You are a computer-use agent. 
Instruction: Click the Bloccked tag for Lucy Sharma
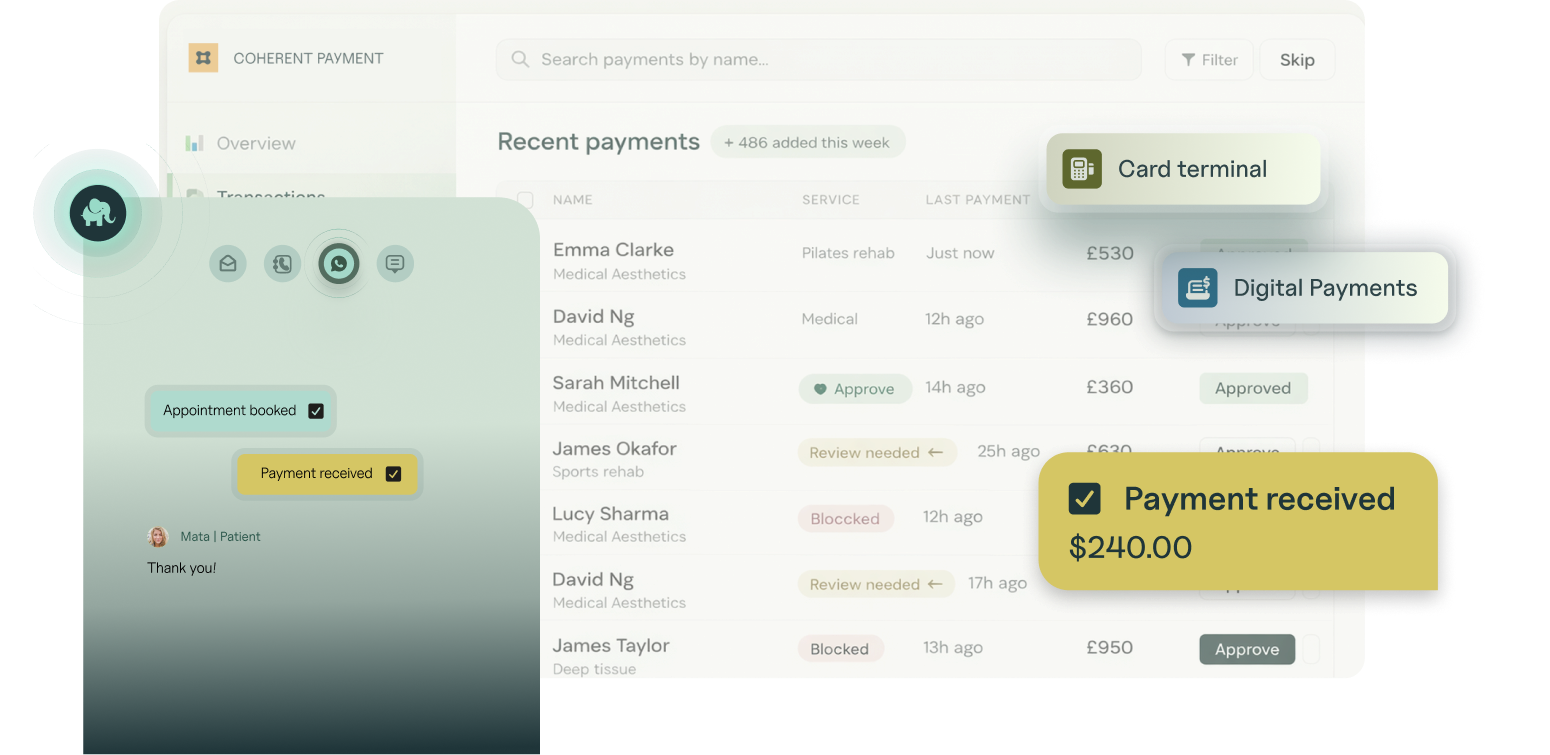tap(845, 519)
